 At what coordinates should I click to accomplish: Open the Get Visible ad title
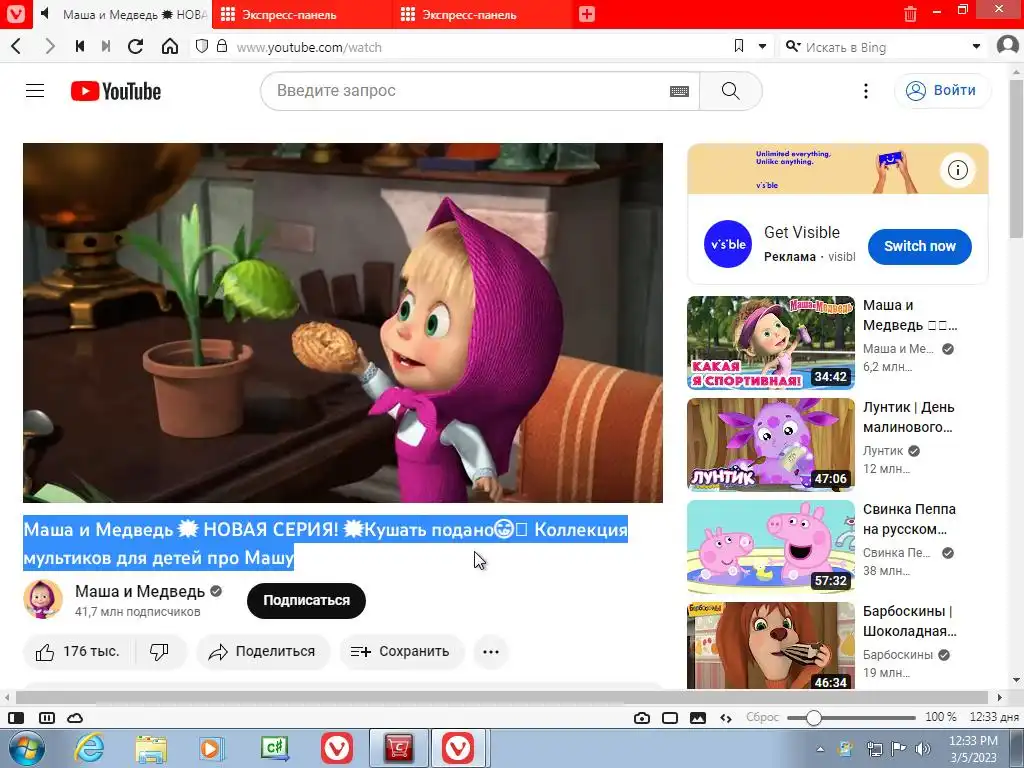click(801, 232)
